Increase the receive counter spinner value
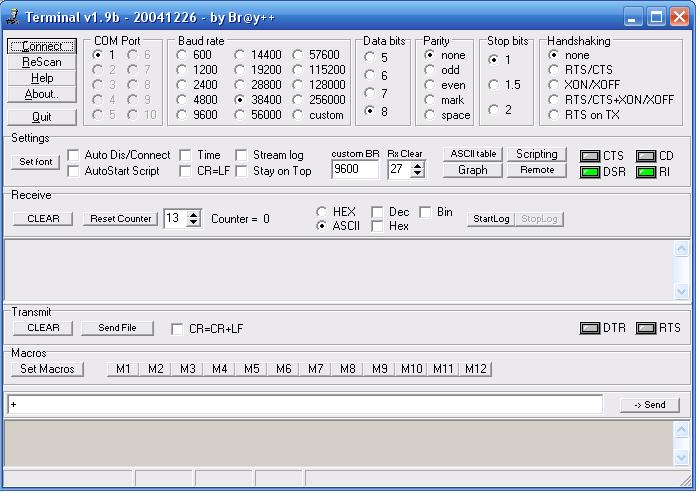Screen dimensions: 698x493 (194, 215)
